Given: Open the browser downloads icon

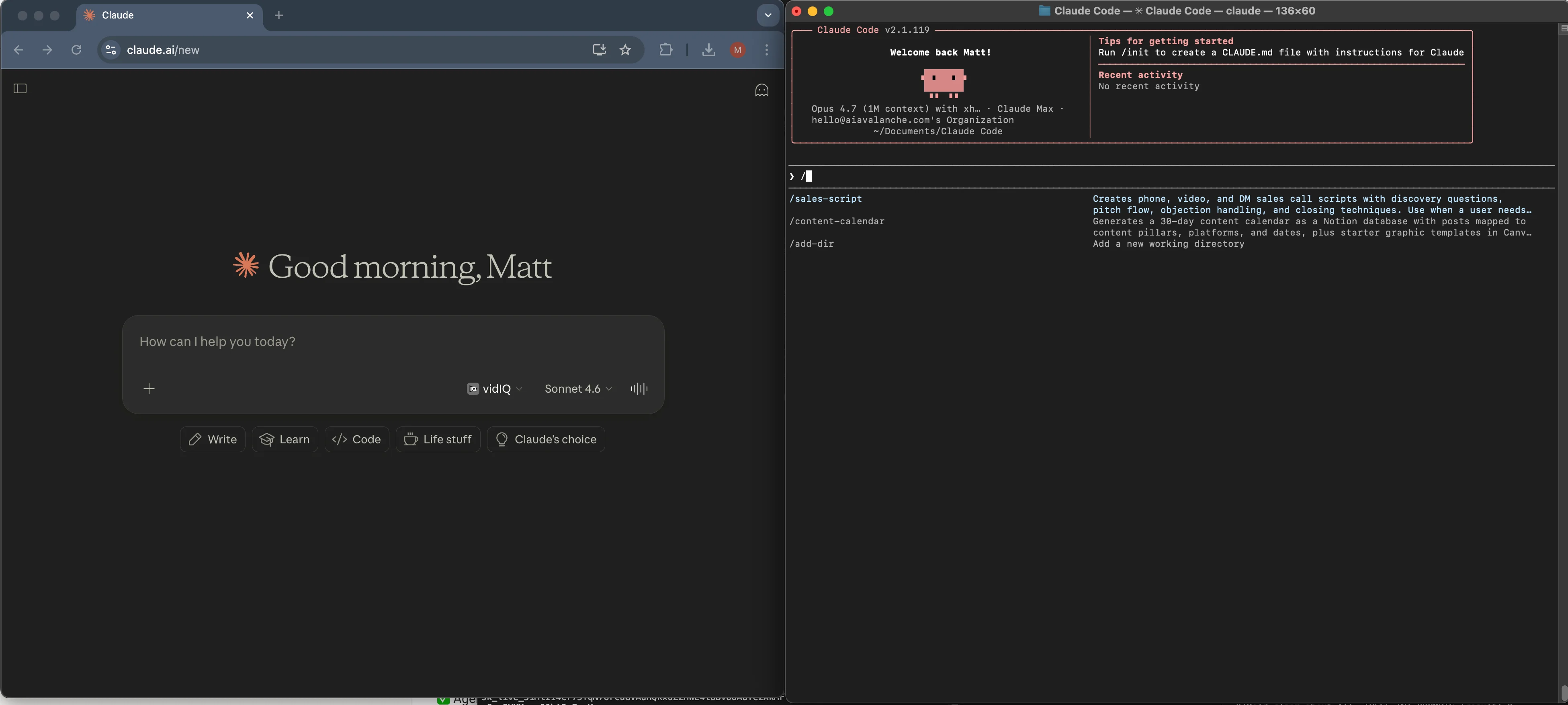Looking at the screenshot, I should tap(708, 50).
